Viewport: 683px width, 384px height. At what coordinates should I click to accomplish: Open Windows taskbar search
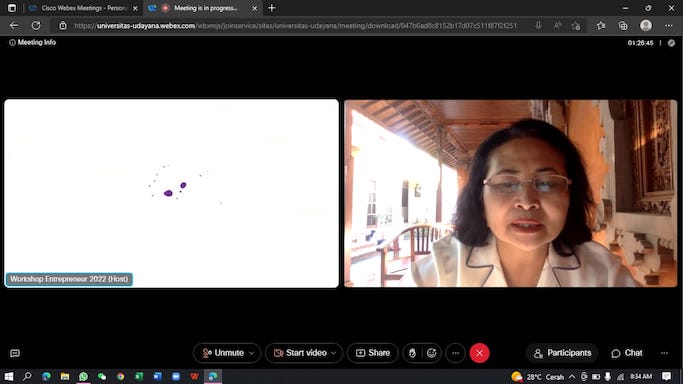tap(27, 376)
